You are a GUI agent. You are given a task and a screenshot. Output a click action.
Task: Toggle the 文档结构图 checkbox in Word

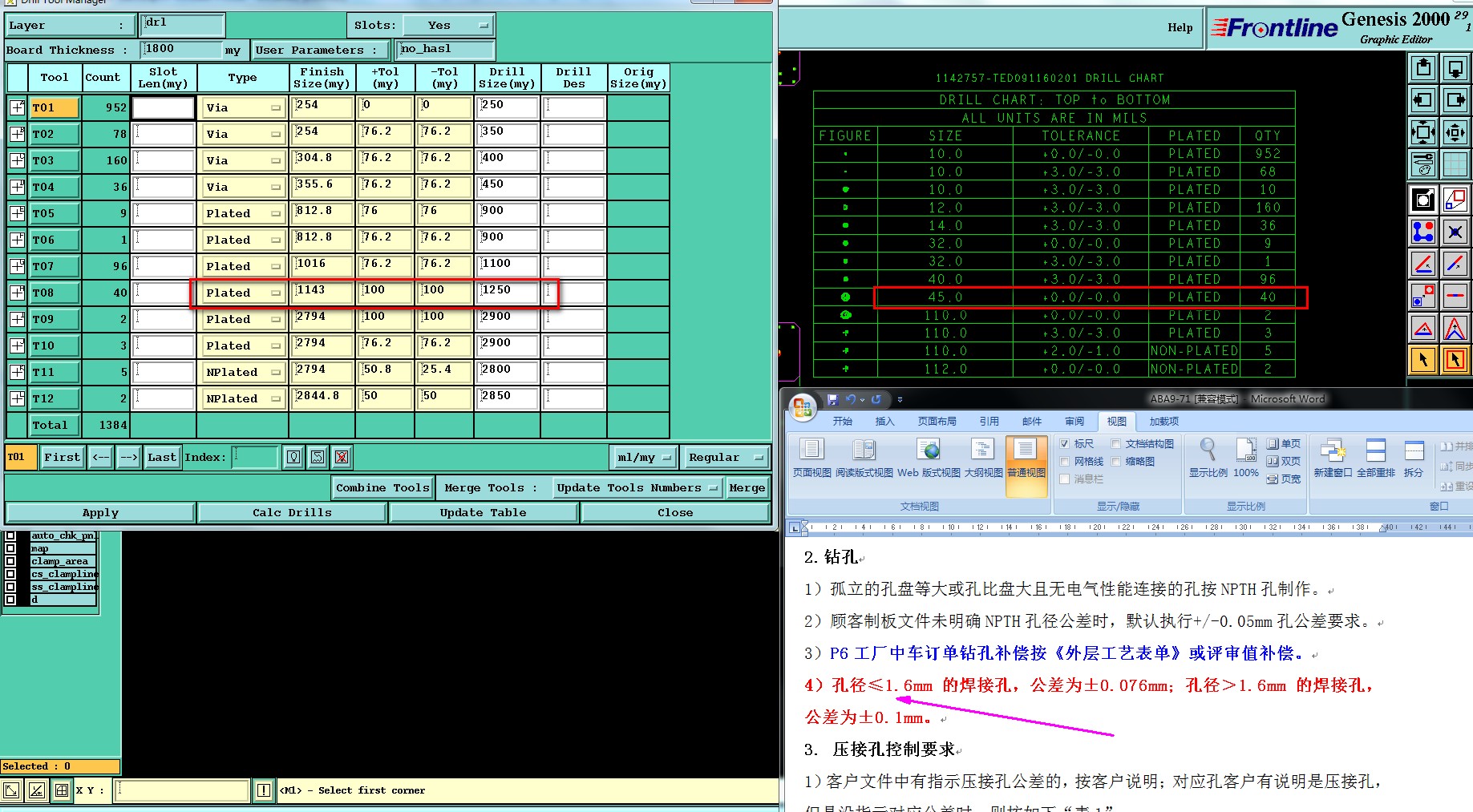pyautogui.click(x=1116, y=443)
